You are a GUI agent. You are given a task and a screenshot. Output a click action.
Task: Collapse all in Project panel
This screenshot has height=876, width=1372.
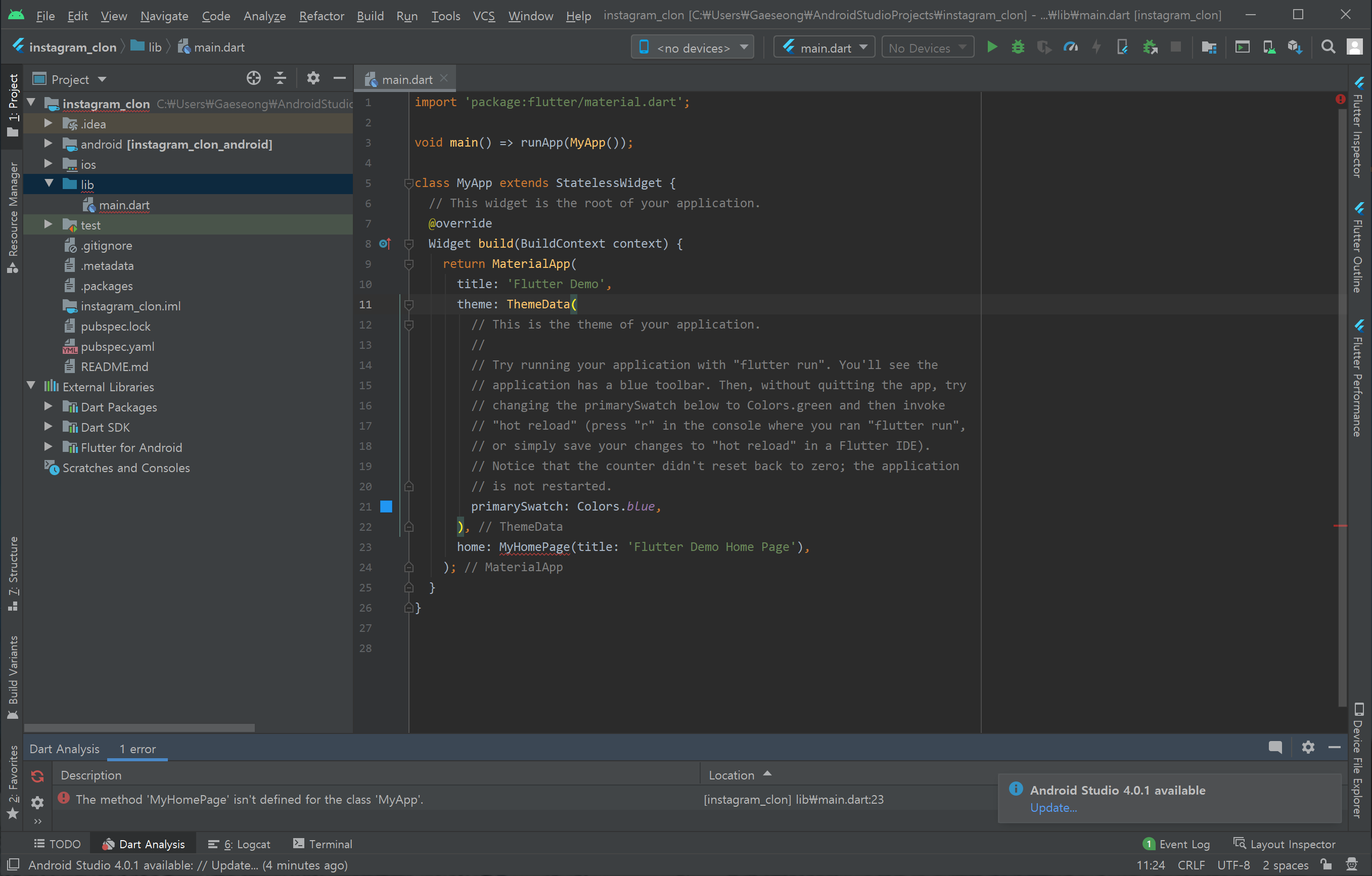coord(280,78)
